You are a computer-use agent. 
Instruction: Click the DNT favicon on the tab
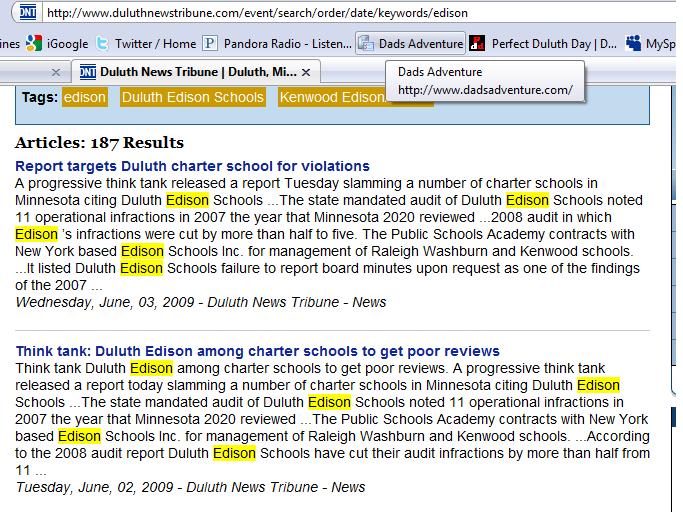click(88, 72)
